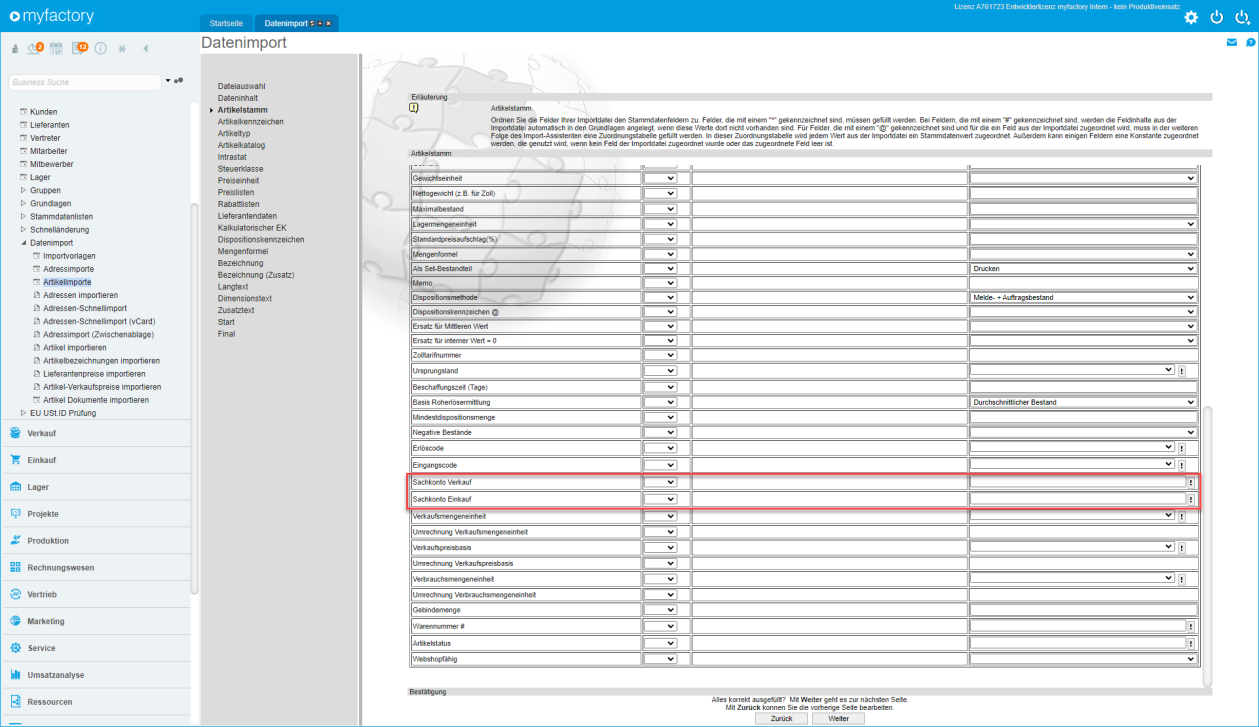Open the Negative Bestände value dropdown
The image size is (1259, 727).
pos(1083,433)
